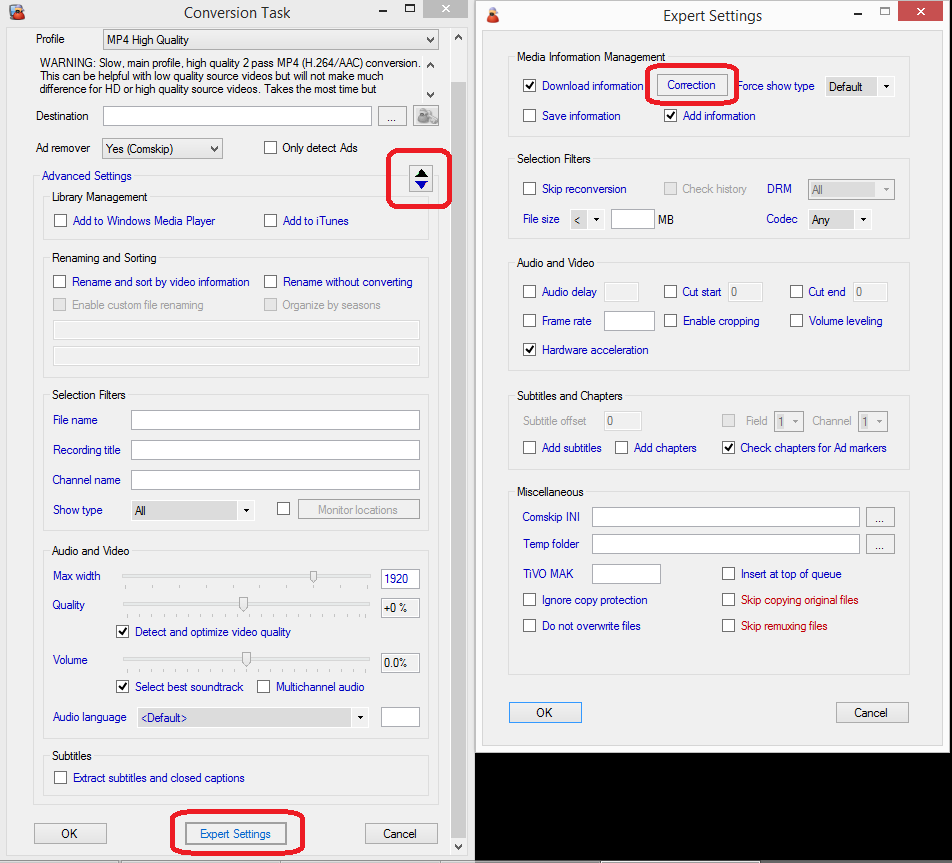Enable Extract subtitles and closed captions
Image resolution: width=952 pixels, height=863 pixels.
click(x=61, y=777)
